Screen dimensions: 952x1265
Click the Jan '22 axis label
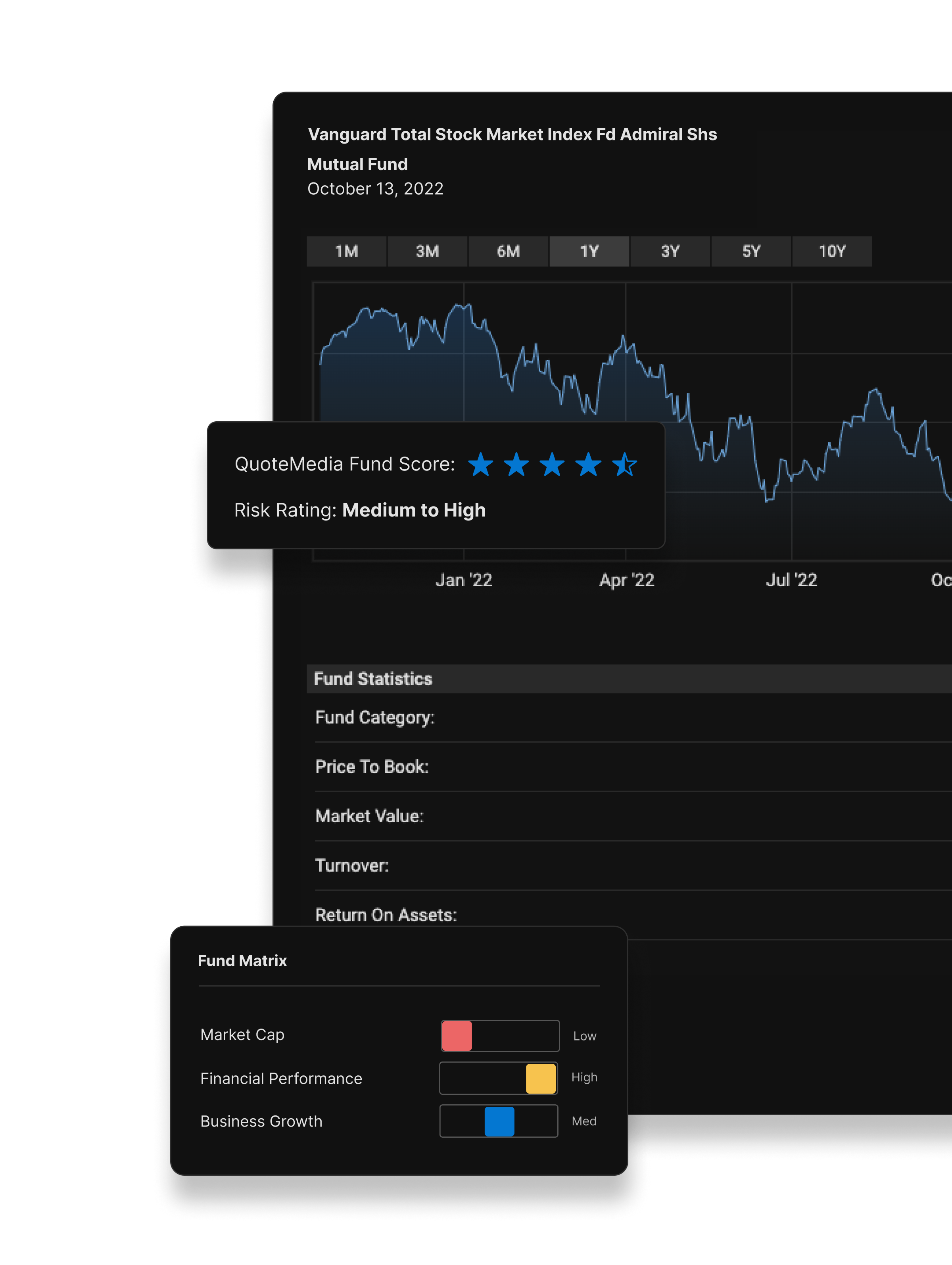pyautogui.click(x=464, y=580)
